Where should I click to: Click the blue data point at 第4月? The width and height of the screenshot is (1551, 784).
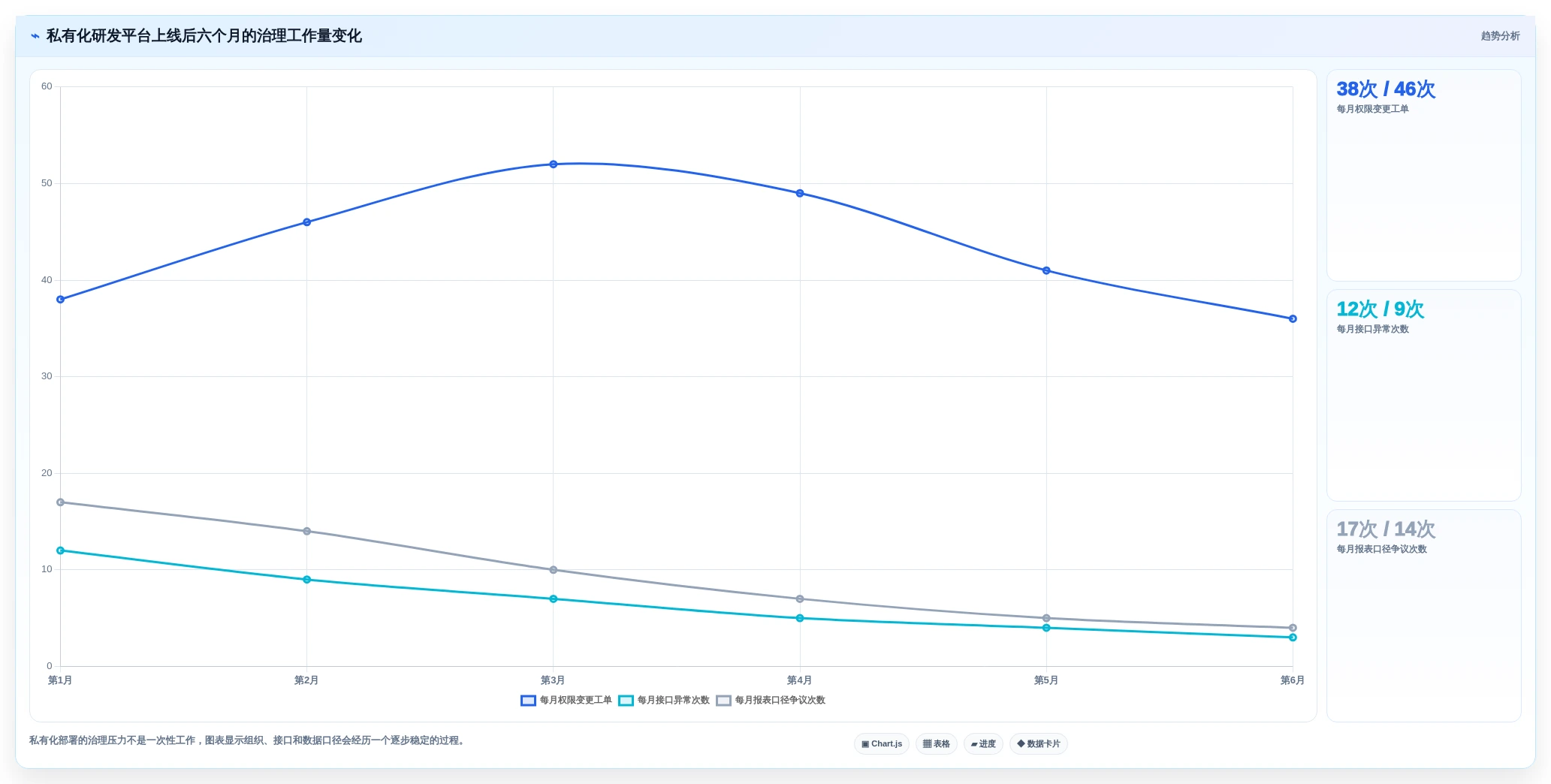[x=800, y=194]
